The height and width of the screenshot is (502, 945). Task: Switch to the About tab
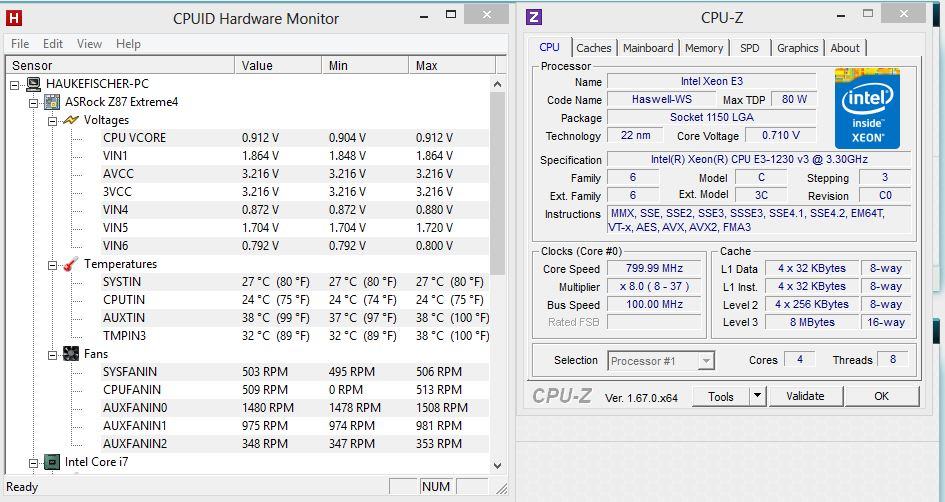tap(845, 48)
